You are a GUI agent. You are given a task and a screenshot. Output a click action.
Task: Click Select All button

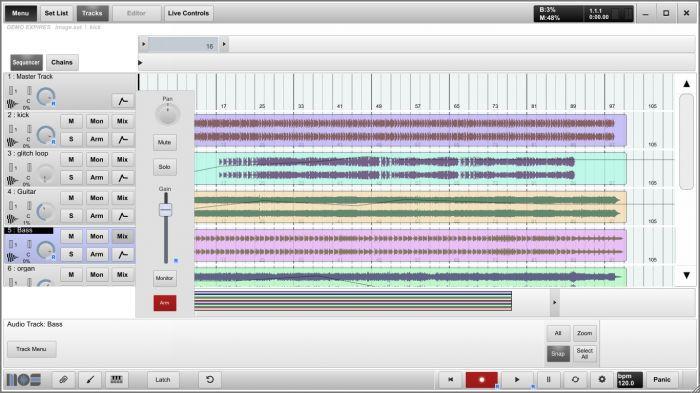pos(584,354)
